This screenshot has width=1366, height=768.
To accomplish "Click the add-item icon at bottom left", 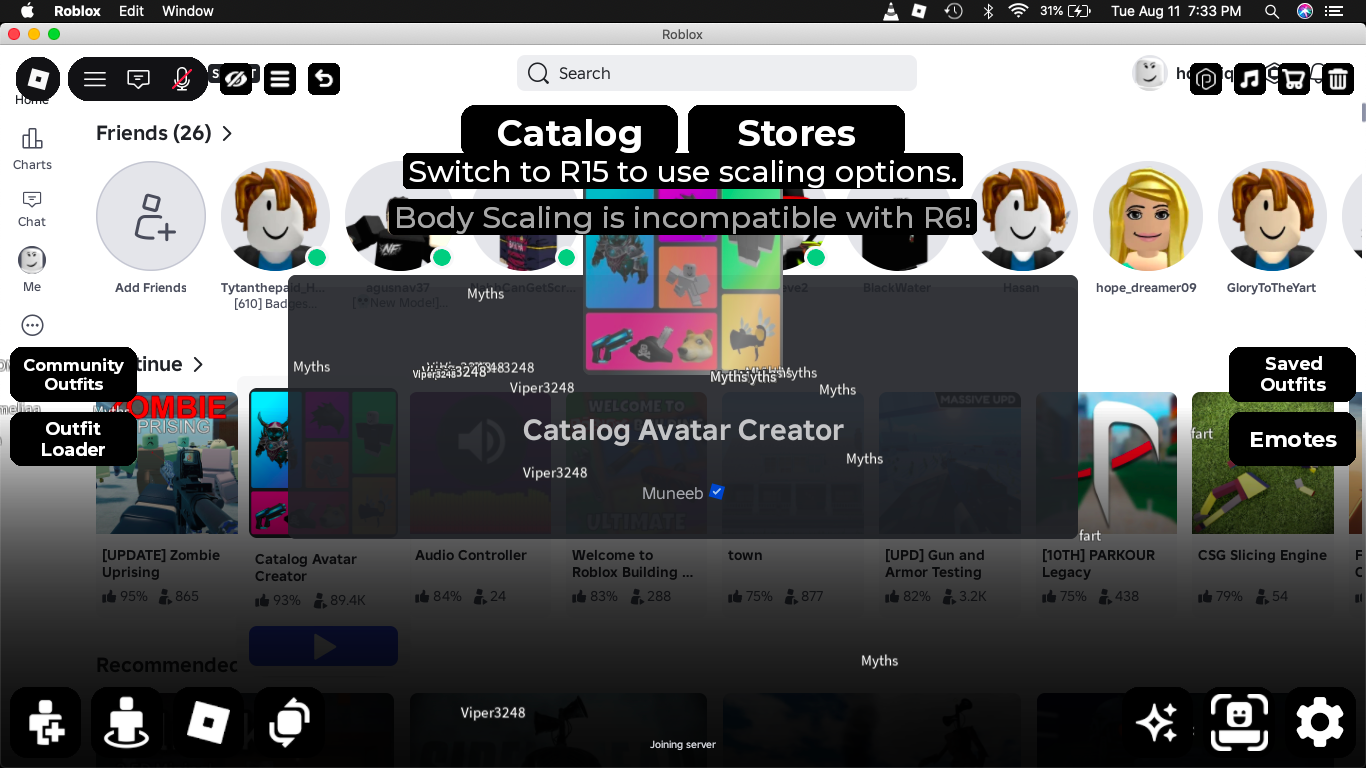I will click(x=46, y=721).
